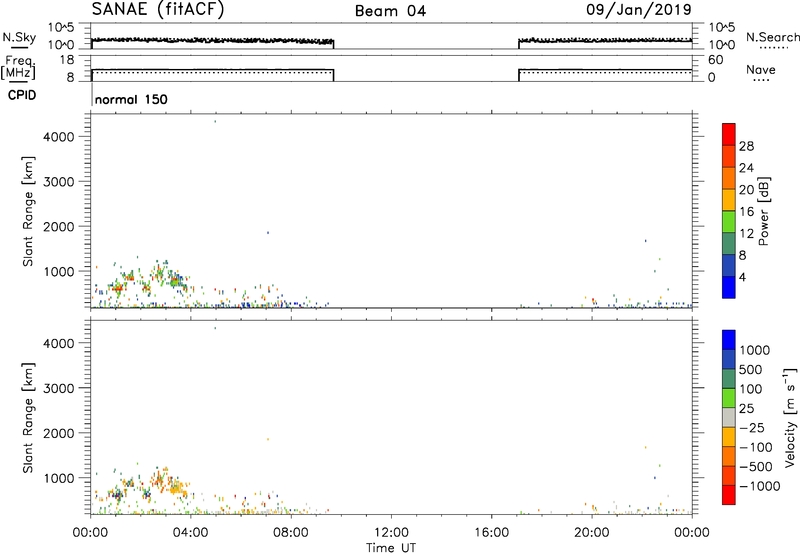Click the 12 label on Power colorbar

pyautogui.click(x=746, y=234)
